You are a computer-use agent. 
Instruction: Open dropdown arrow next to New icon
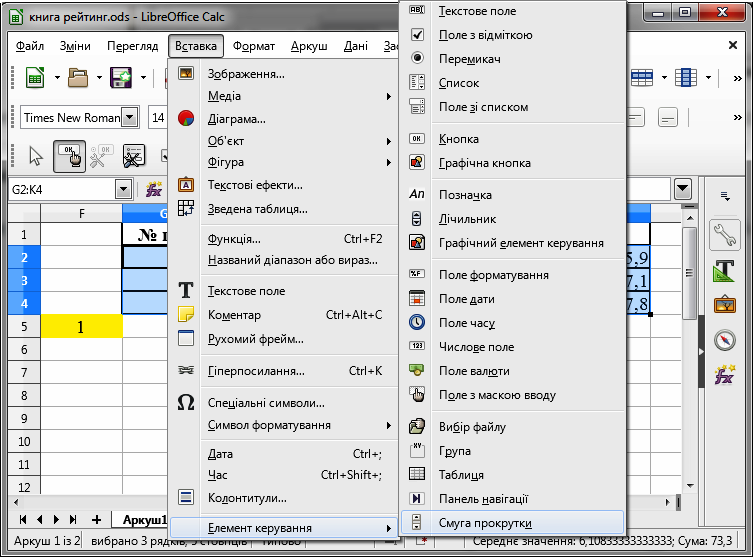(57, 77)
